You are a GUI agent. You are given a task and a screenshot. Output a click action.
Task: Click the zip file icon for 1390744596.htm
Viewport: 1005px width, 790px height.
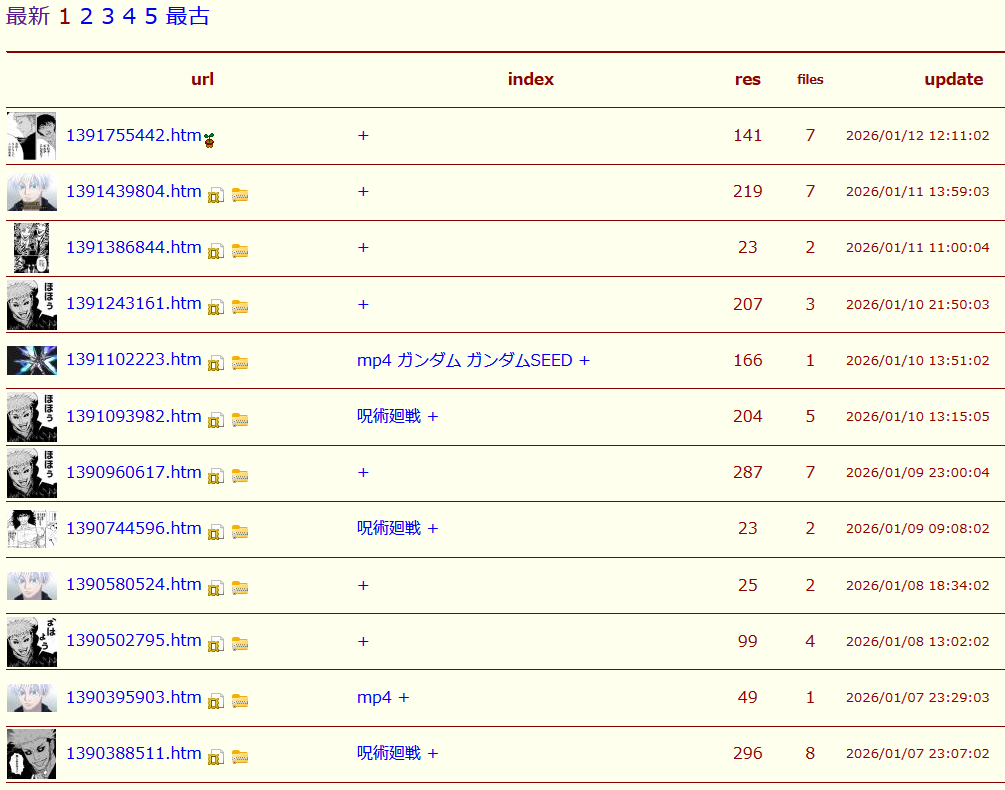[x=215, y=532]
